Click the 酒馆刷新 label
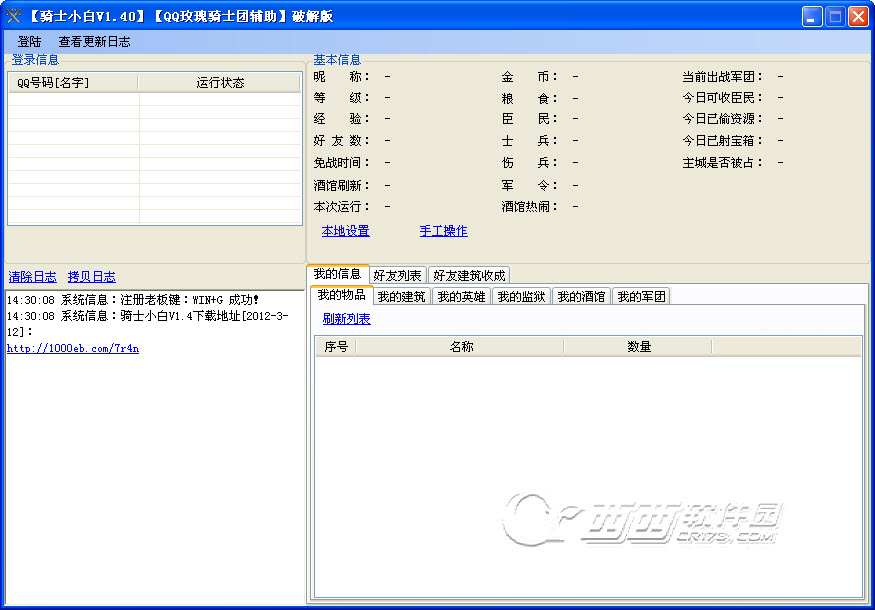This screenshot has height=610, width=875. click(x=341, y=185)
